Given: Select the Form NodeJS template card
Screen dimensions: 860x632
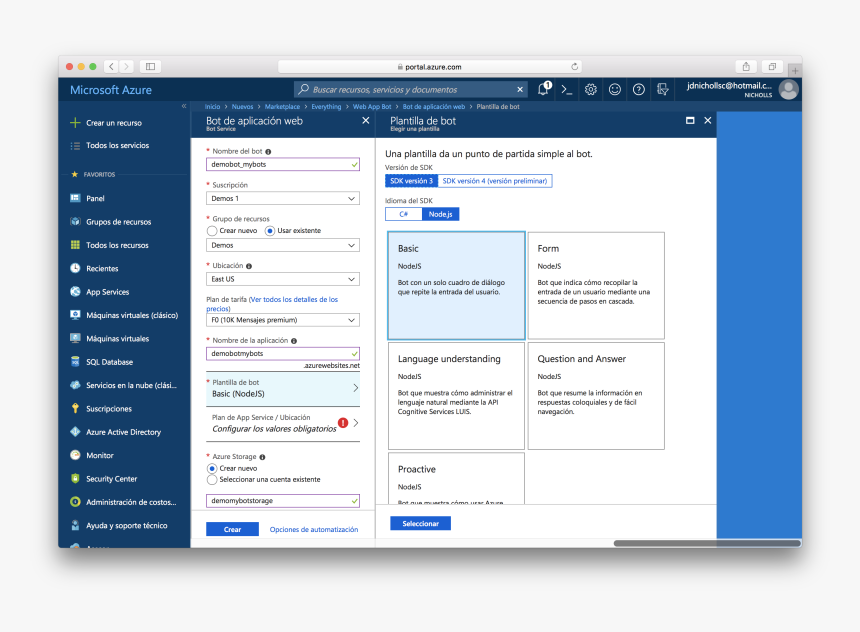Looking at the screenshot, I should point(596,285).
